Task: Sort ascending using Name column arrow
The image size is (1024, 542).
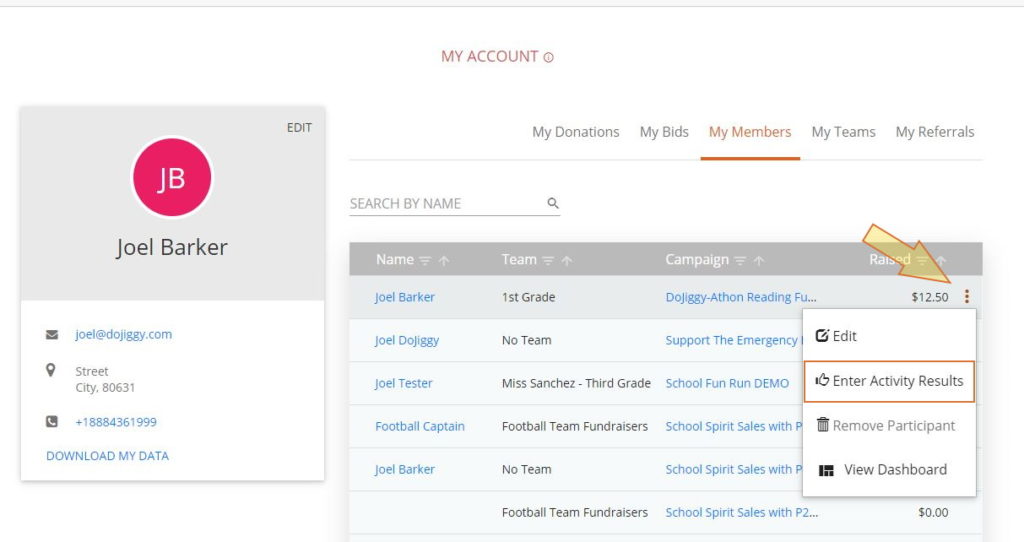Action: (444, 261)
